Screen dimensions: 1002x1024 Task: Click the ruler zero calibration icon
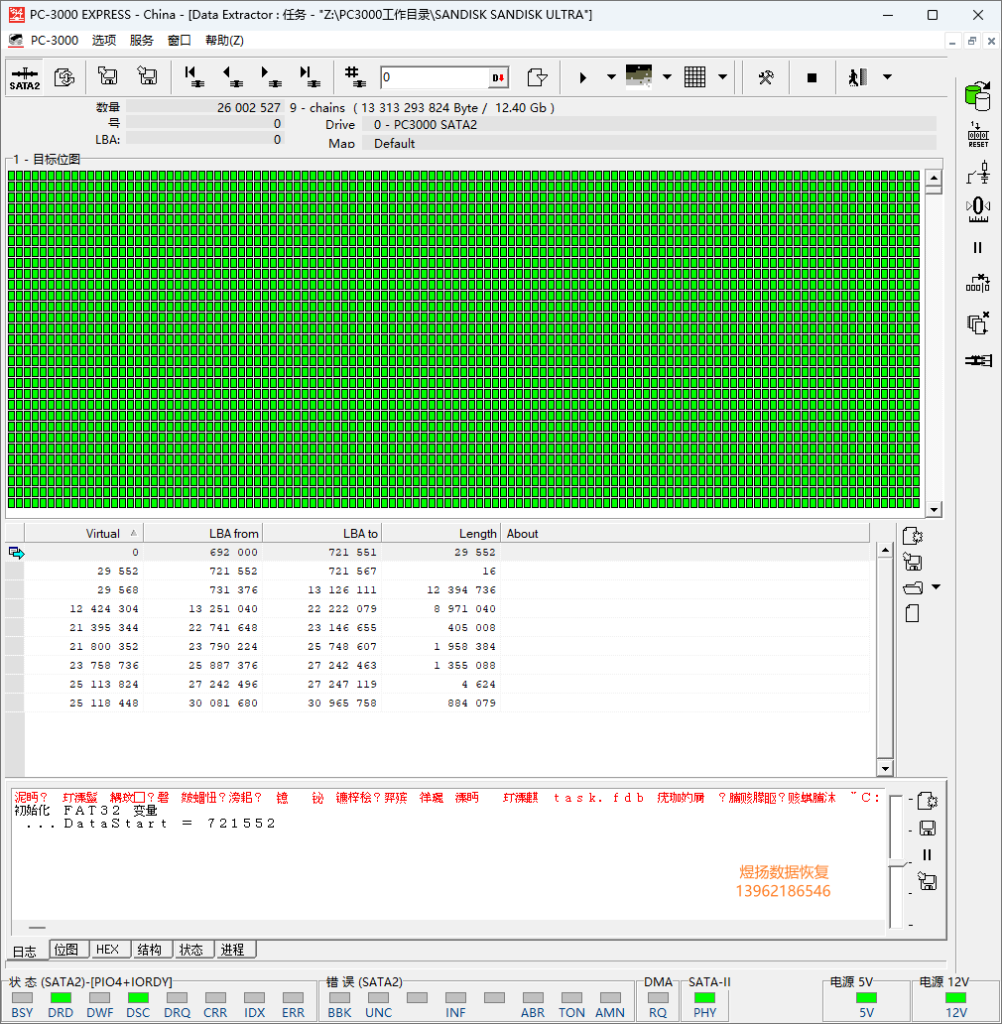(978, 209)
